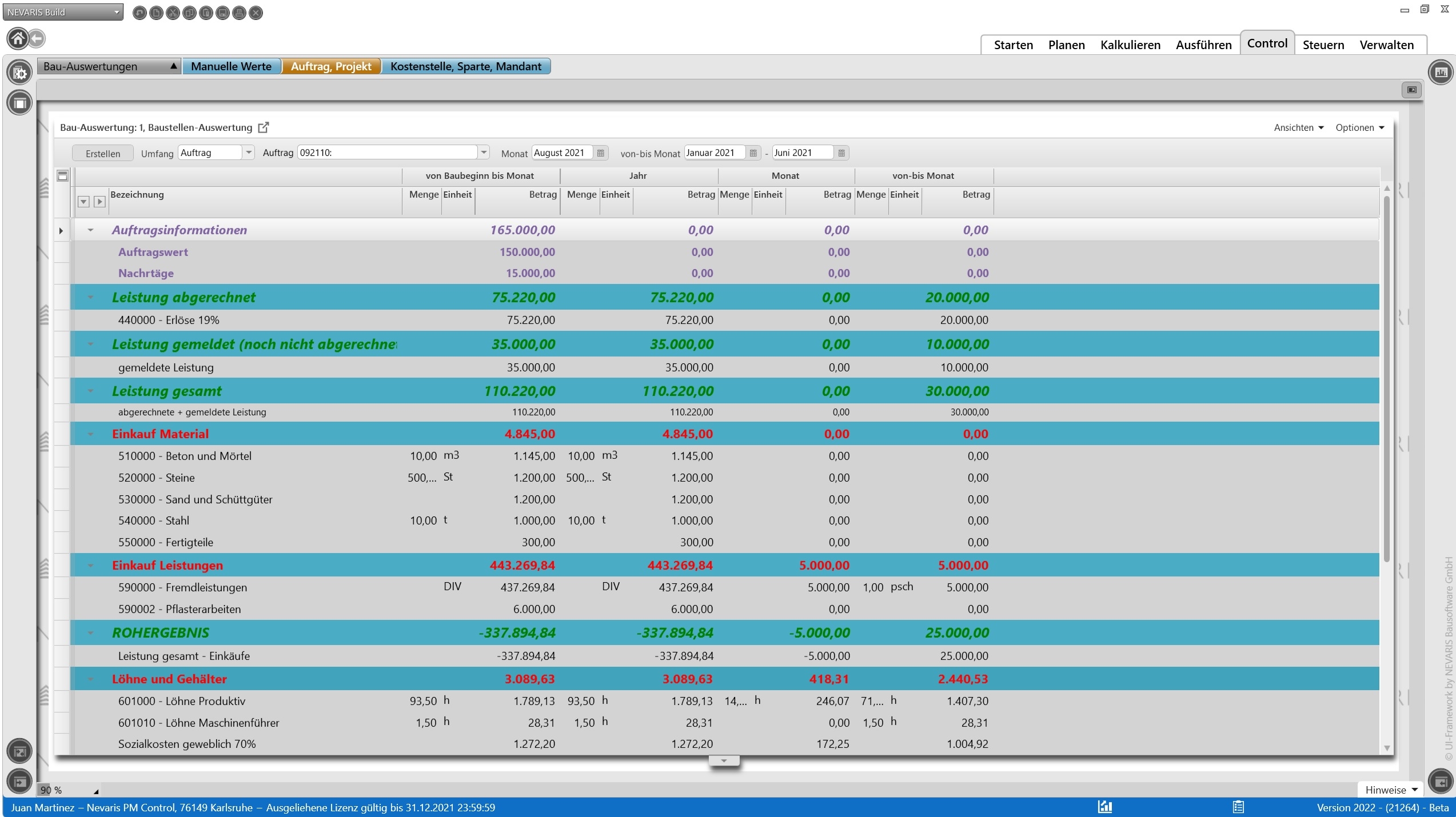Click the save floppy disk icon
The height and width of the screenshot is (817, 1456).
click(223, 13)
